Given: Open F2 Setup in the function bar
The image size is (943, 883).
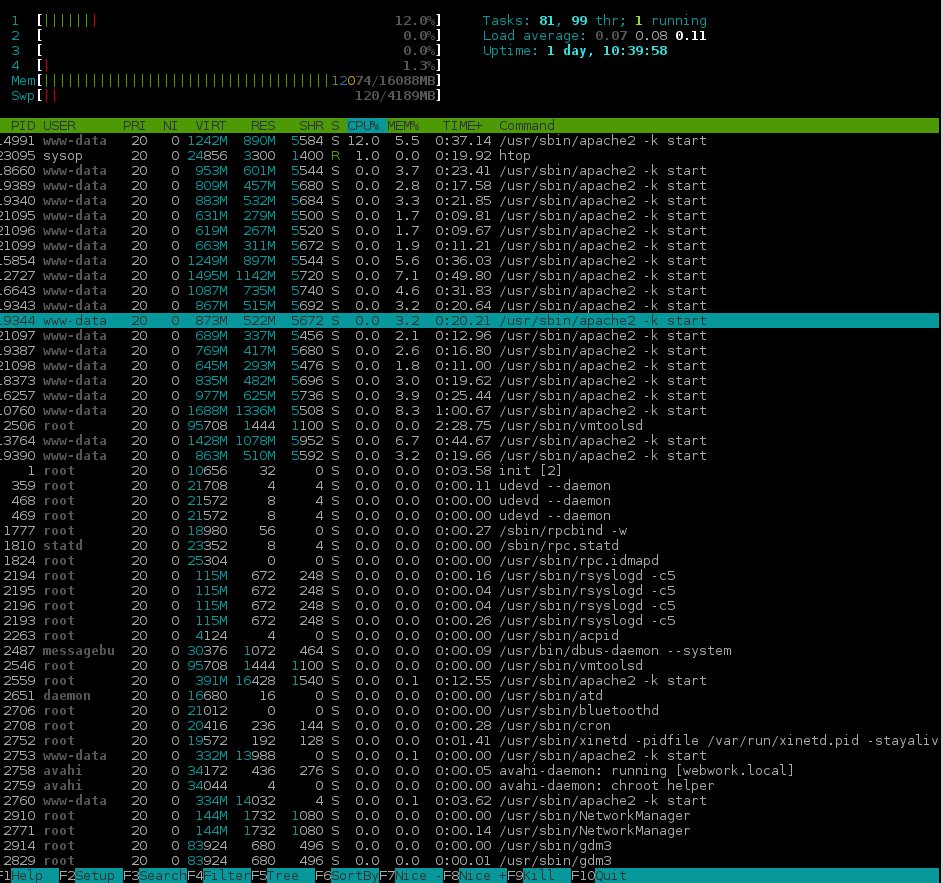Looking at the screenshot, I should pyautogui.click(x=90, y=876).
